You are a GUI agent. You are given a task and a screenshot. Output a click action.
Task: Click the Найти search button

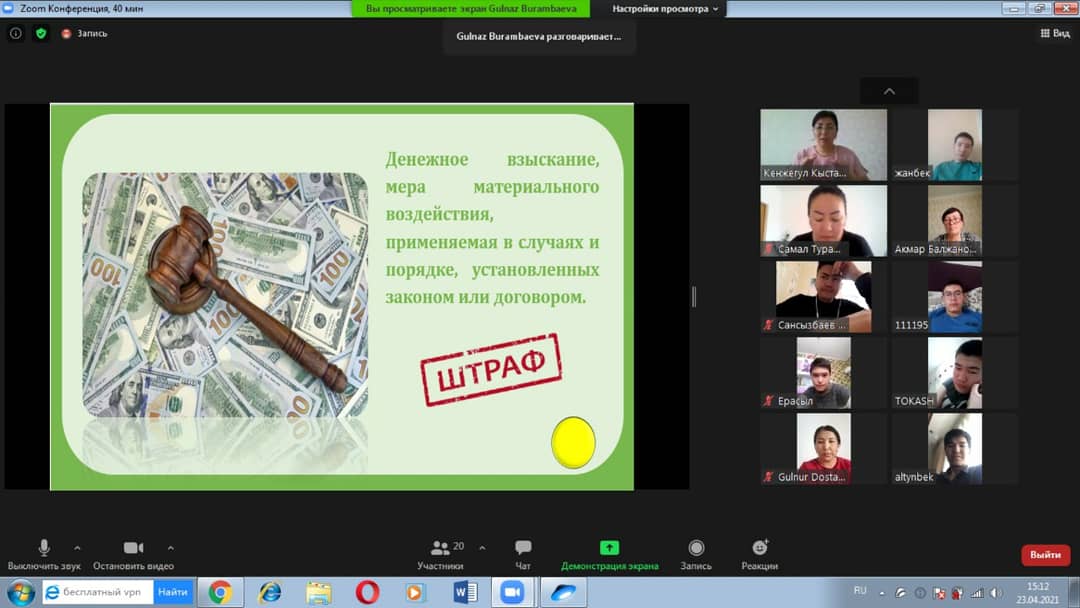(173, 592)
